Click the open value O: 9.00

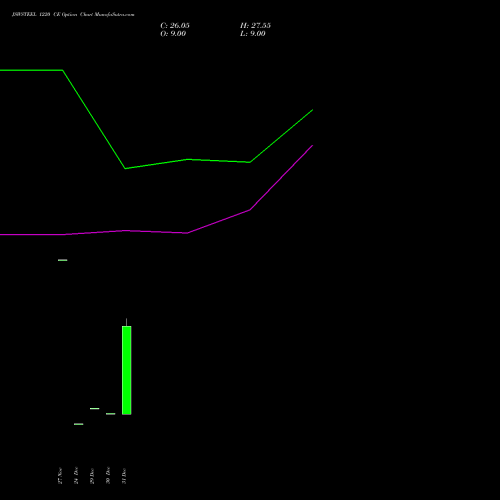(173, 34)
